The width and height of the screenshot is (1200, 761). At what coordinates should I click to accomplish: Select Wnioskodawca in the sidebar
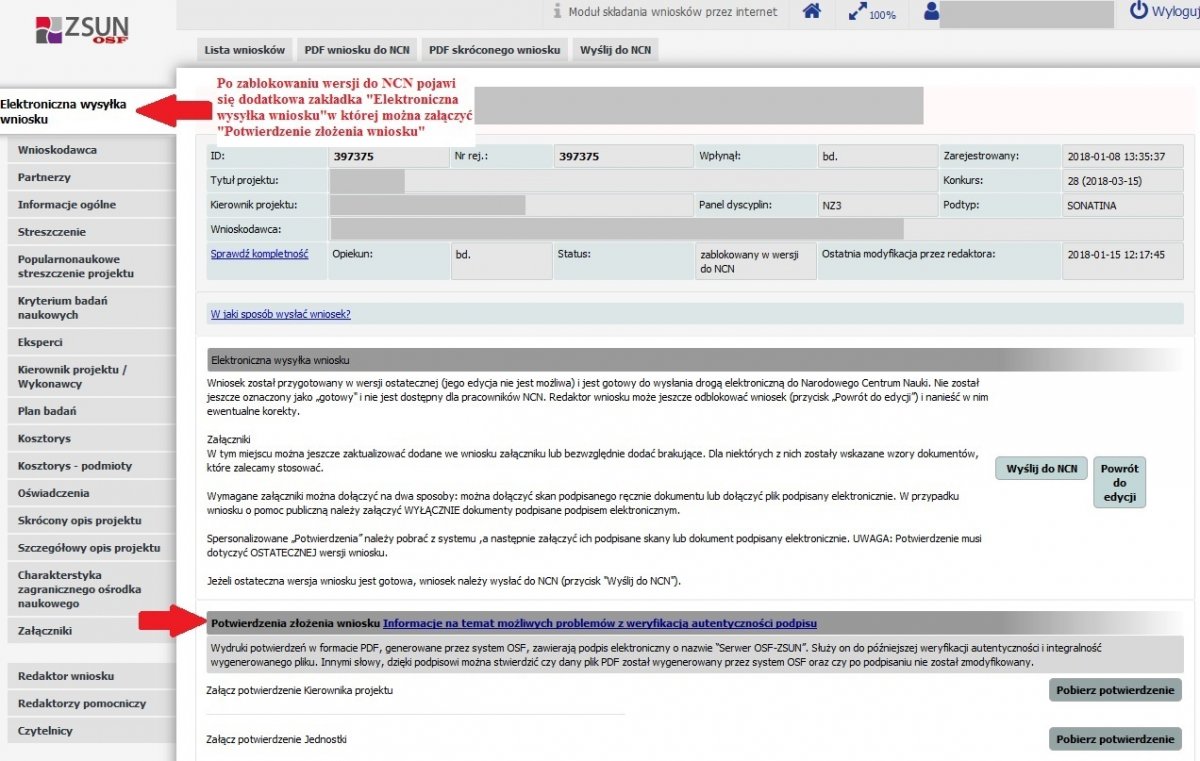[91, 150]
